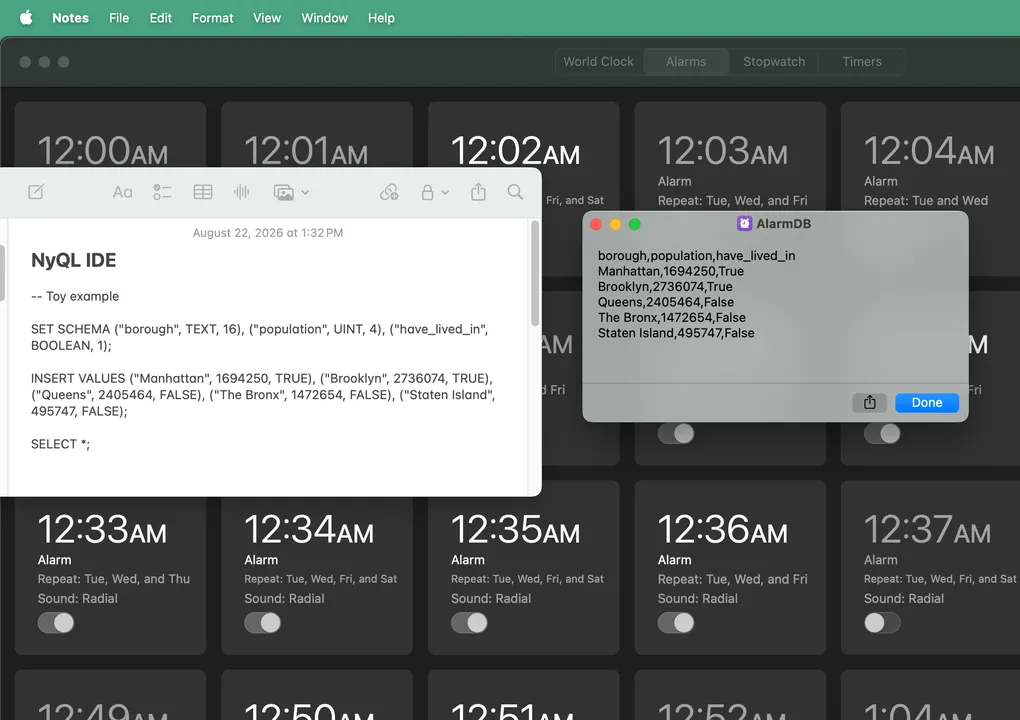Click the INSERT VALUES statement text
Screen dimensions: 1020x720
click(x=263, y=395)
